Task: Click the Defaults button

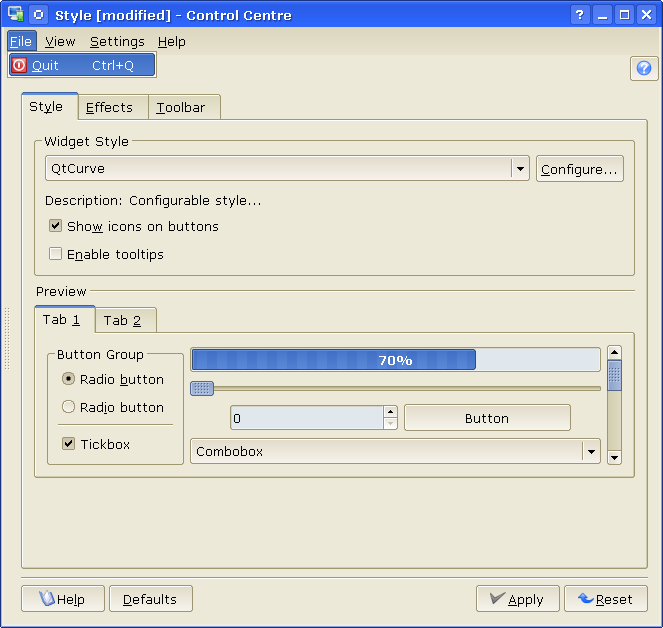Action: pos(151,598)
